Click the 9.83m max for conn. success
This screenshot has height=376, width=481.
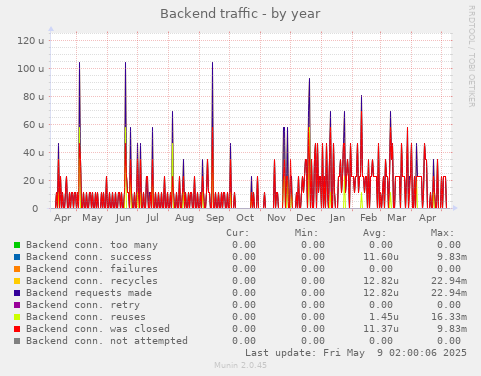pyautogui.click(x=452, y=257)
